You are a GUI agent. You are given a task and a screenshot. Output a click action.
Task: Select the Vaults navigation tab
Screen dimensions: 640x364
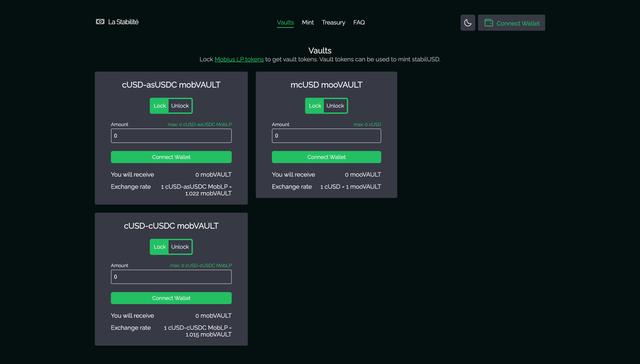[285, 22]
